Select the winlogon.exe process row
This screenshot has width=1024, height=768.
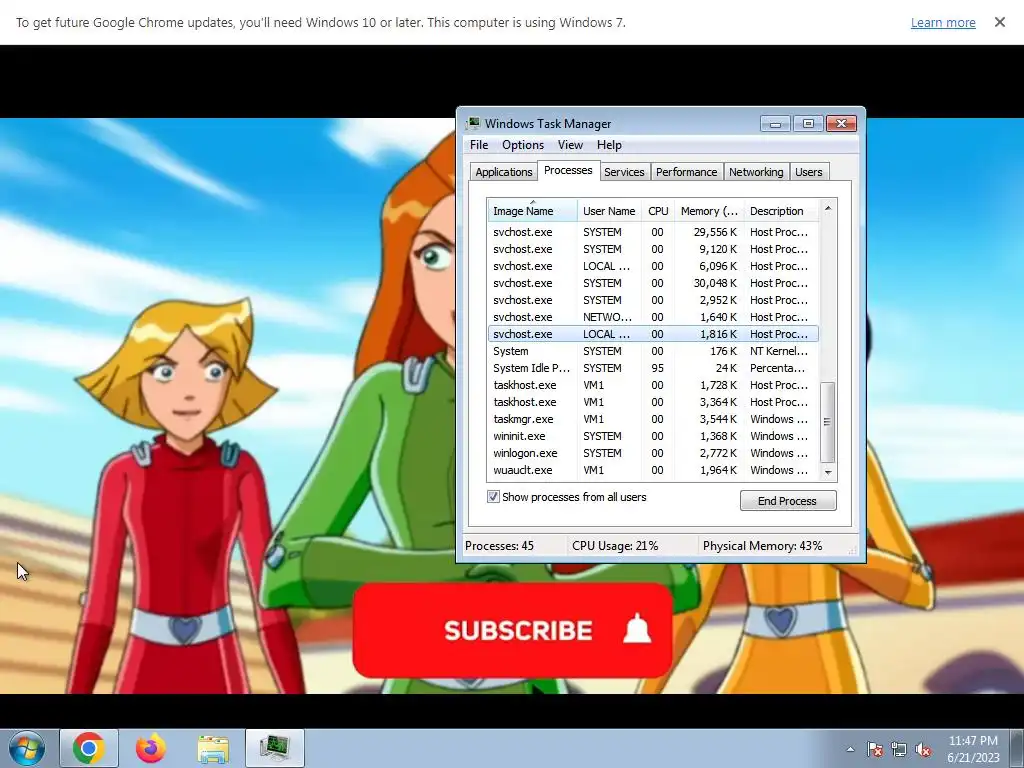point(653,453)
